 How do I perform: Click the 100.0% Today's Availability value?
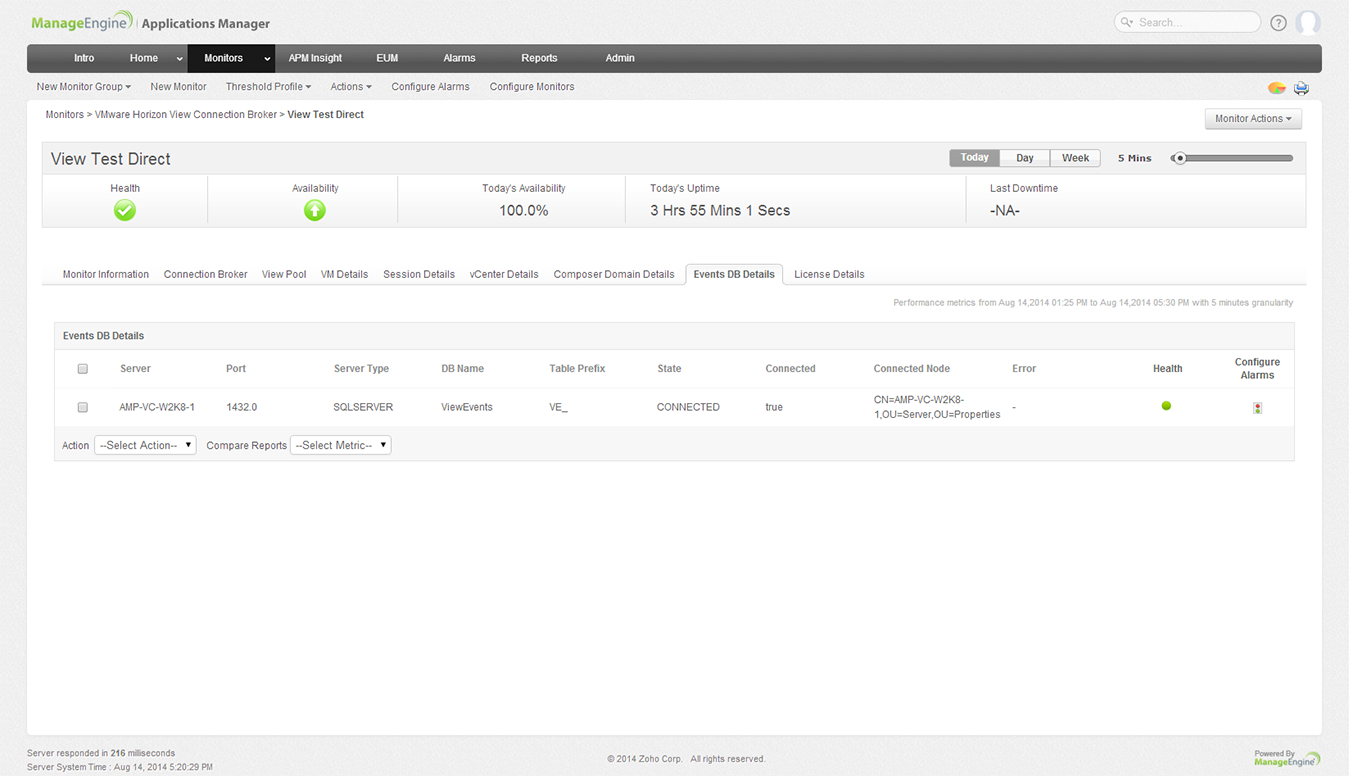click(x=524, y=211)
